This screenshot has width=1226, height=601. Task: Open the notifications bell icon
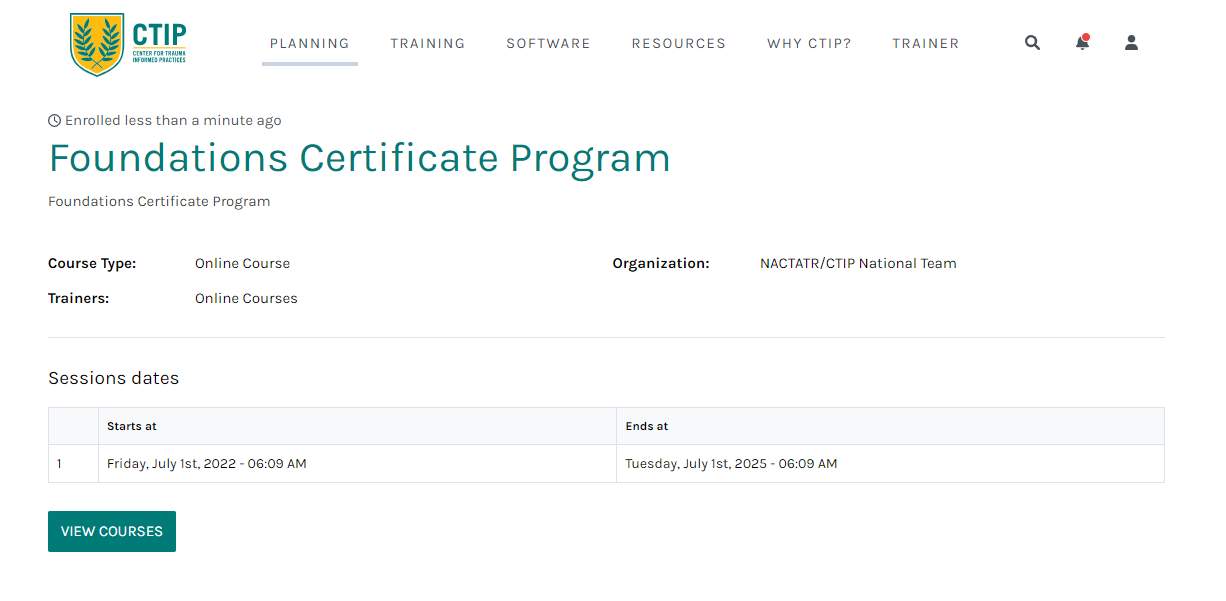point(1082,42)
